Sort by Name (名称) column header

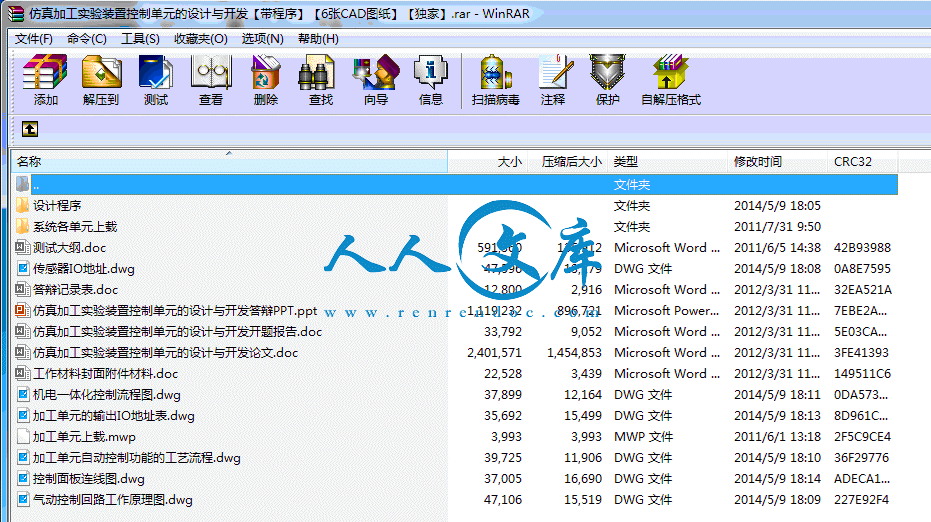click(229, 162)
